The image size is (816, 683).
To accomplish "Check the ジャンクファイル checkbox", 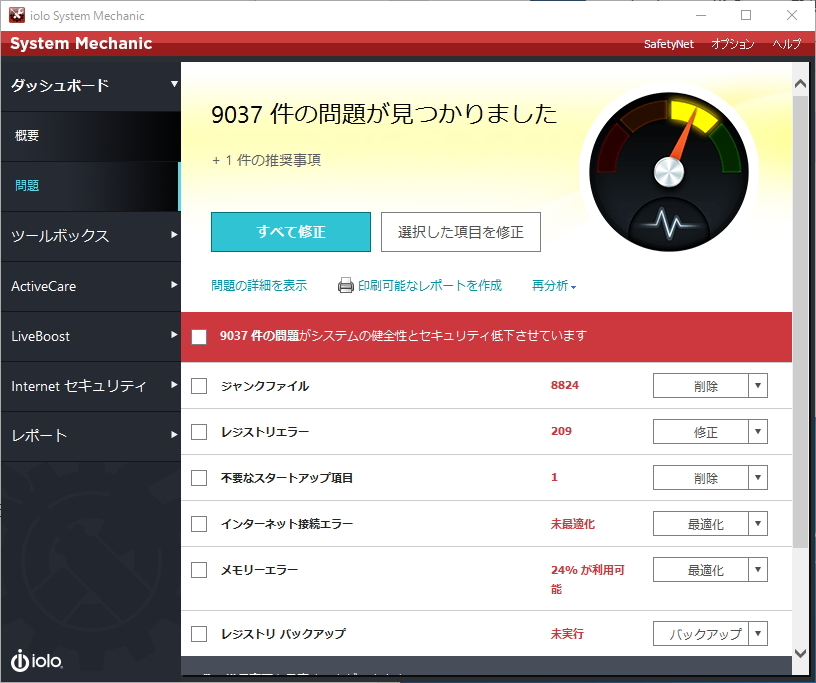I will pyautogui.click(x=199, y=386).
